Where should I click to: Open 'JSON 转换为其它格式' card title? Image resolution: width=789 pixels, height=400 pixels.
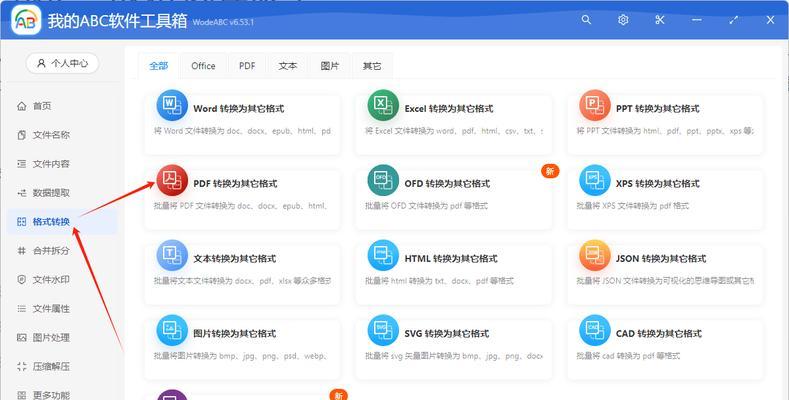point(661,259)
